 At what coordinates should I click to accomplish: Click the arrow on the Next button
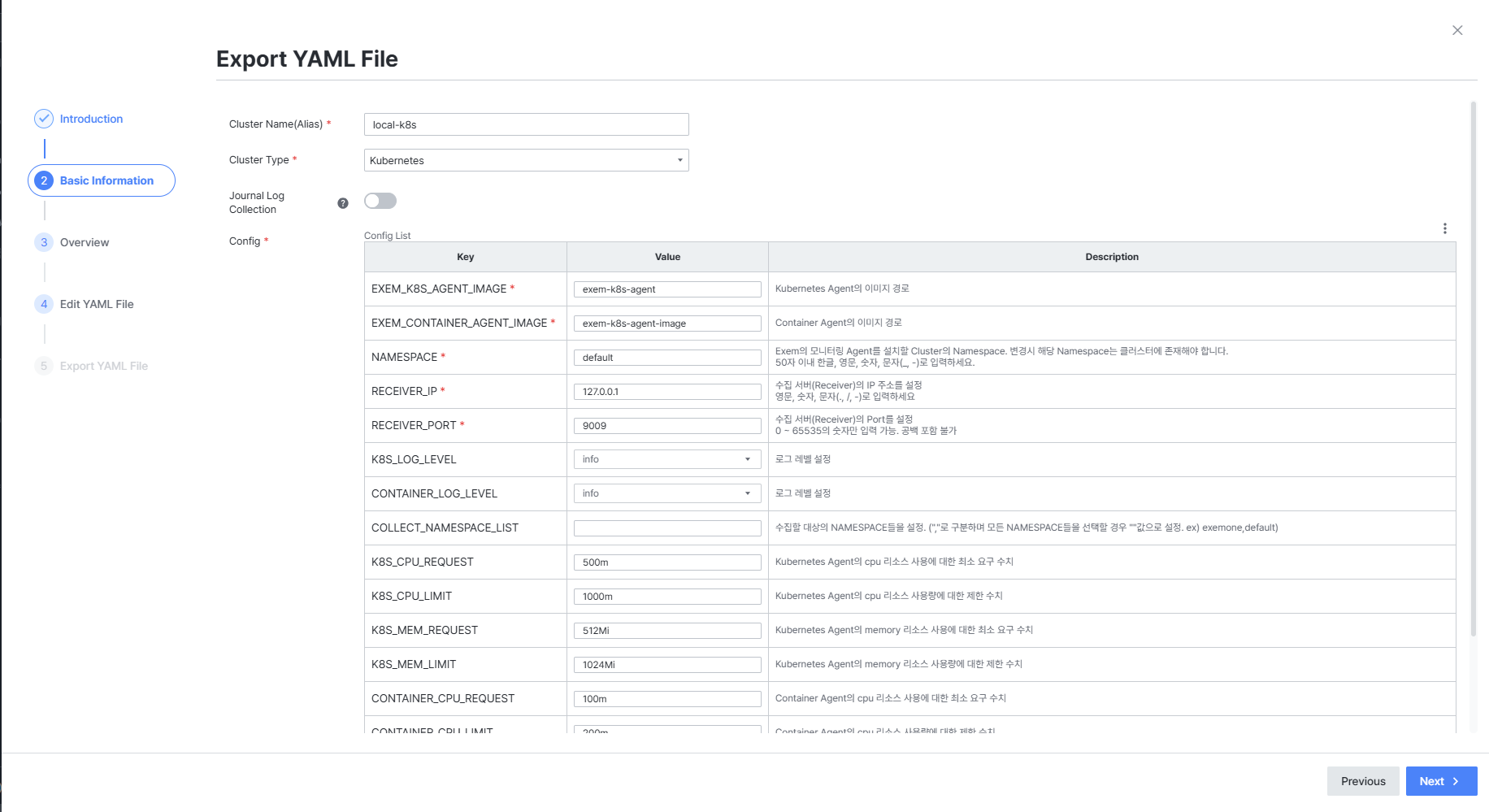point(1456,781)
